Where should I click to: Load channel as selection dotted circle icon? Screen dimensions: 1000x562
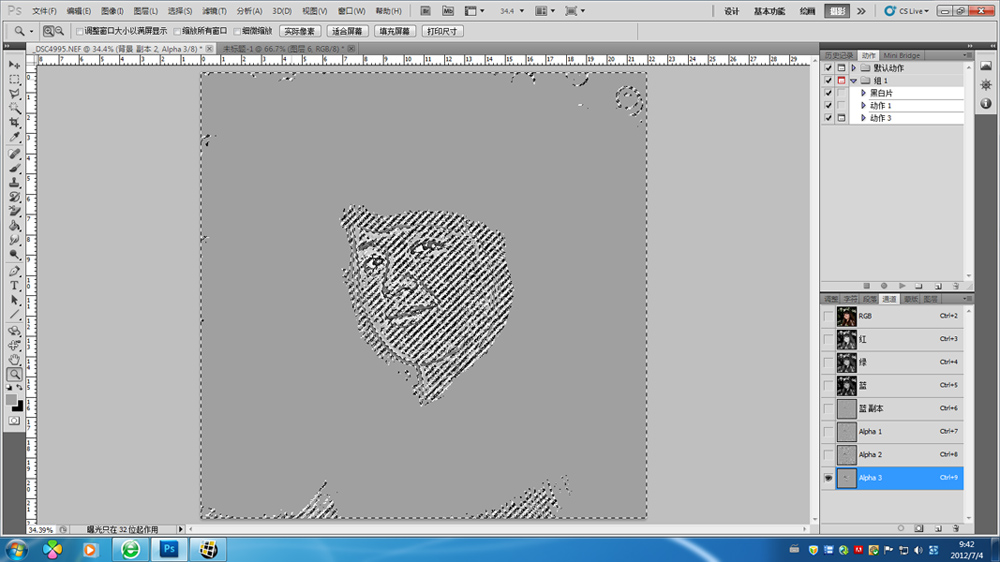pyautogui.click(x=899, y=527)
